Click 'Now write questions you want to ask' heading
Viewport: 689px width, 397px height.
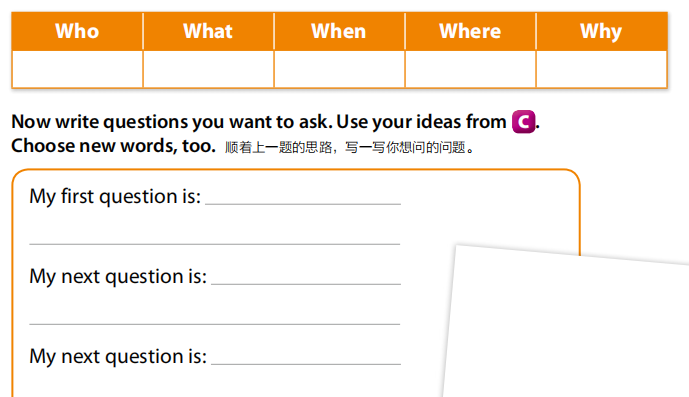click(171, 122)
